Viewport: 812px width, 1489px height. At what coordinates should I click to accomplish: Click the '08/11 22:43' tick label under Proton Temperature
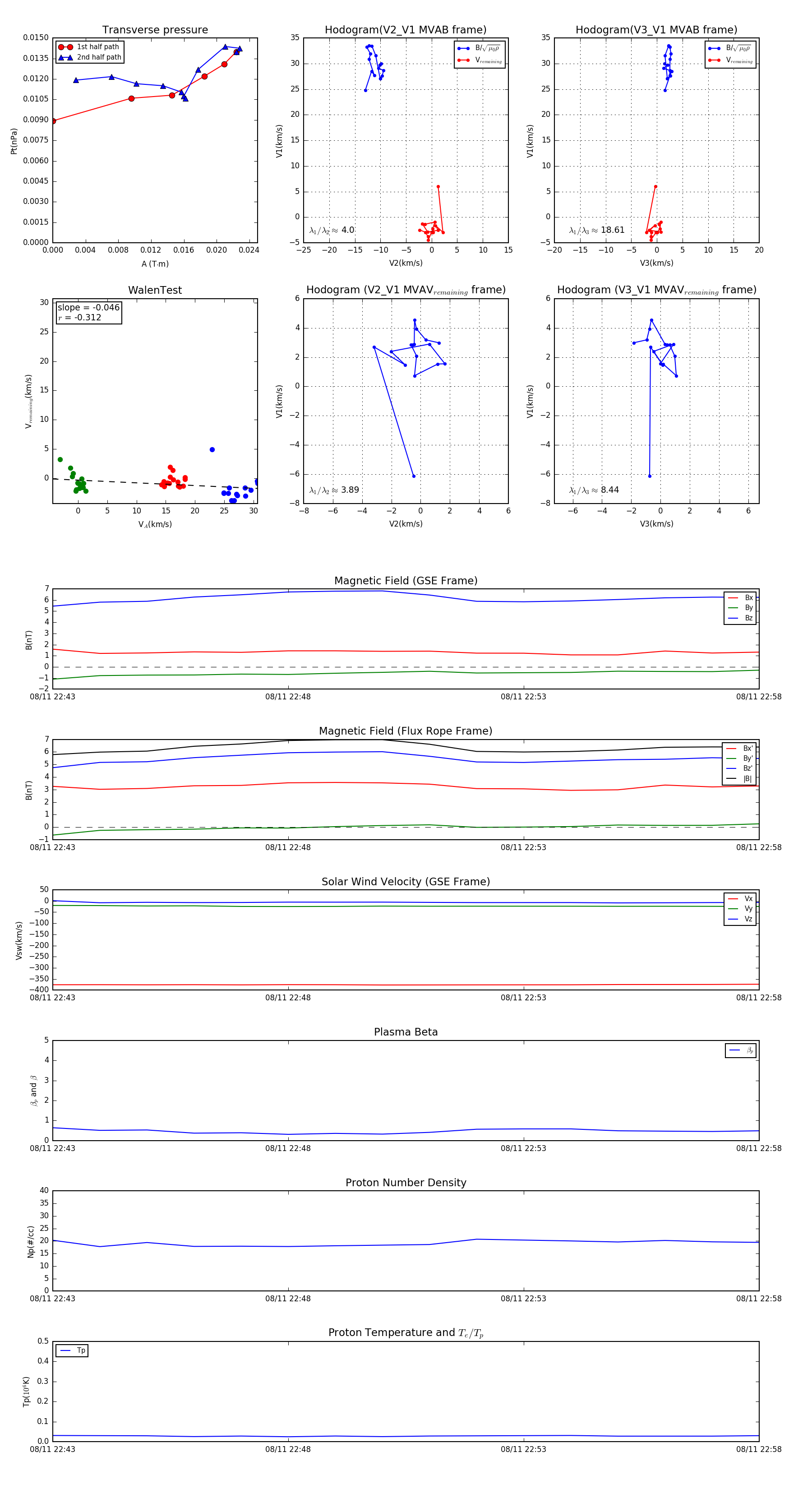(x=53, y=1449)
